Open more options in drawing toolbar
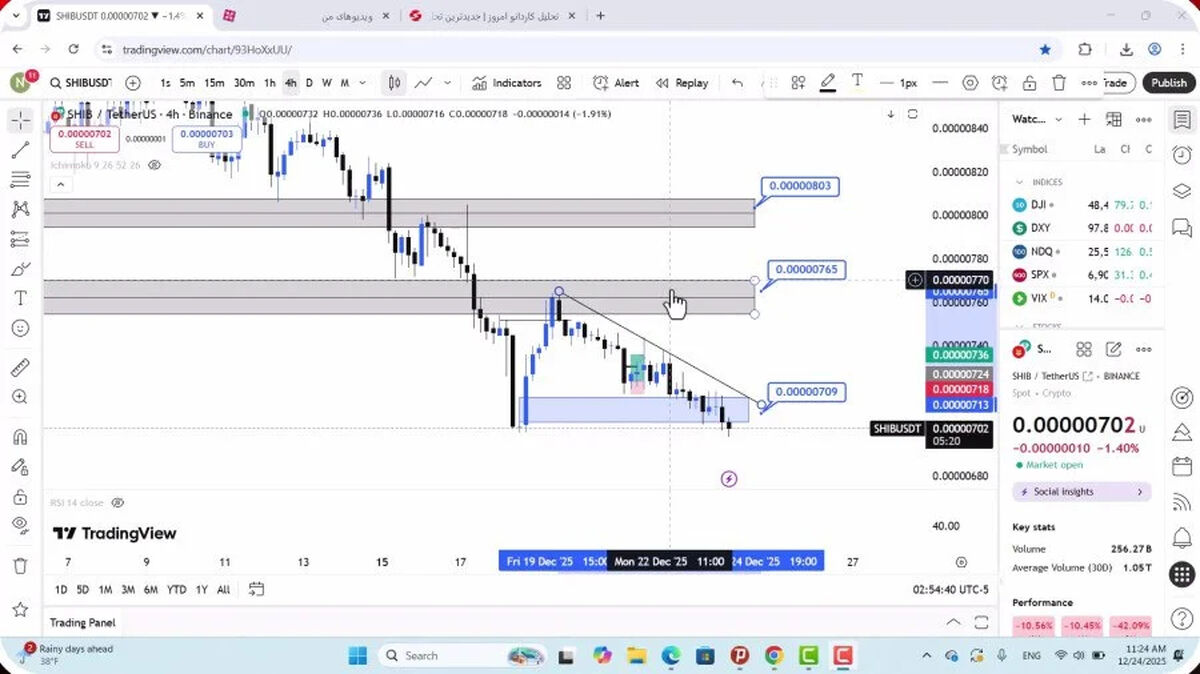Image resolution: width=1200 pixels, height=674 pixels. point(1089,83)
